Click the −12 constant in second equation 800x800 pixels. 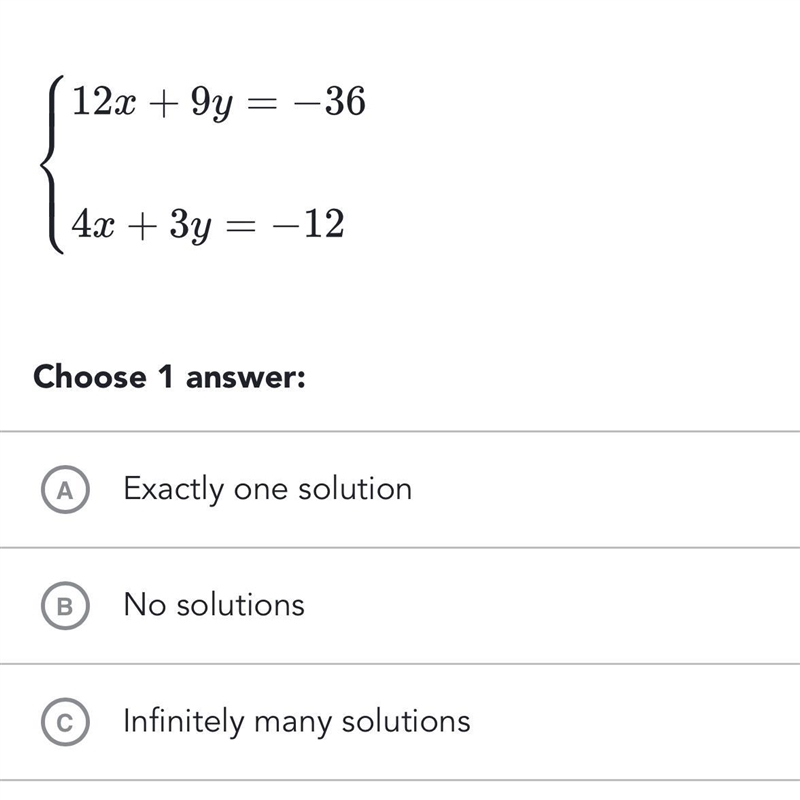(308, 223)
